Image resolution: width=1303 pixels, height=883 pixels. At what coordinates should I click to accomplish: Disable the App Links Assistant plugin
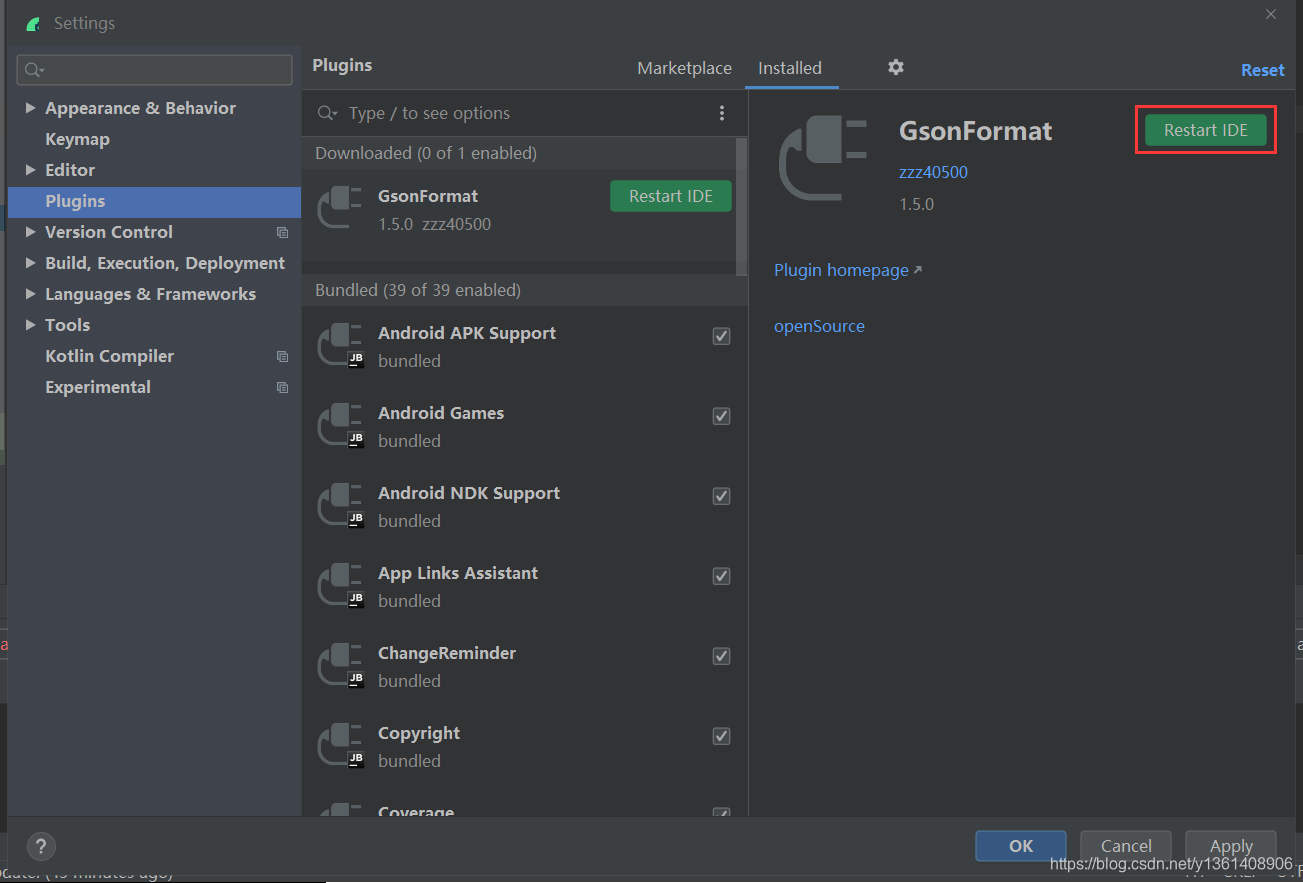[721, 576]
